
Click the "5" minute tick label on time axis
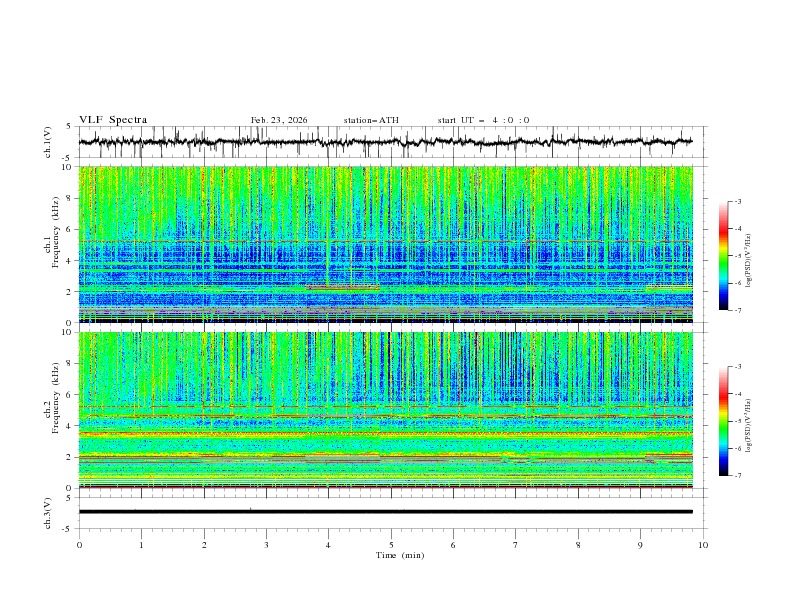click(391, 545)
